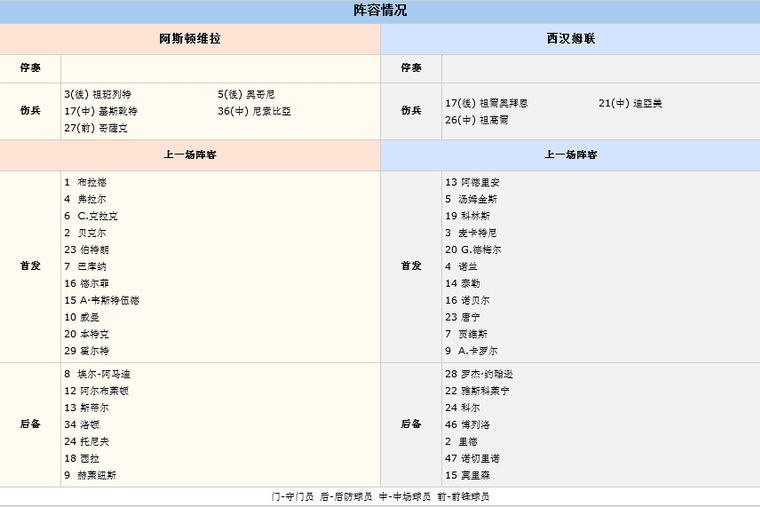Select substitute '24 科尔'
The height and width of the screenshot is (507, 760).
pos(463,408)
